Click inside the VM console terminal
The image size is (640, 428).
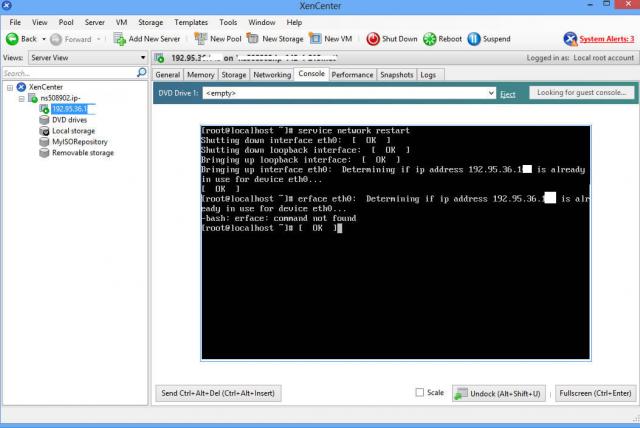[x=396, y=243]
